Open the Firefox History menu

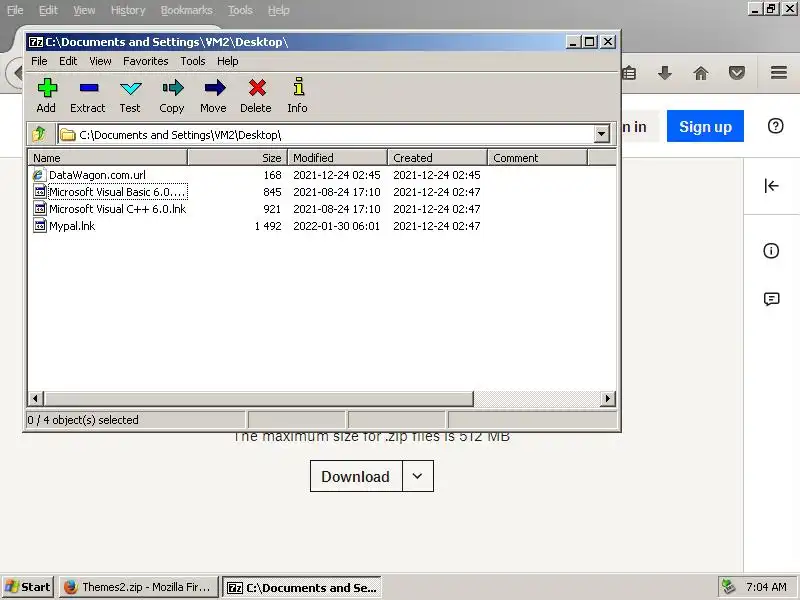pos(128,10)
